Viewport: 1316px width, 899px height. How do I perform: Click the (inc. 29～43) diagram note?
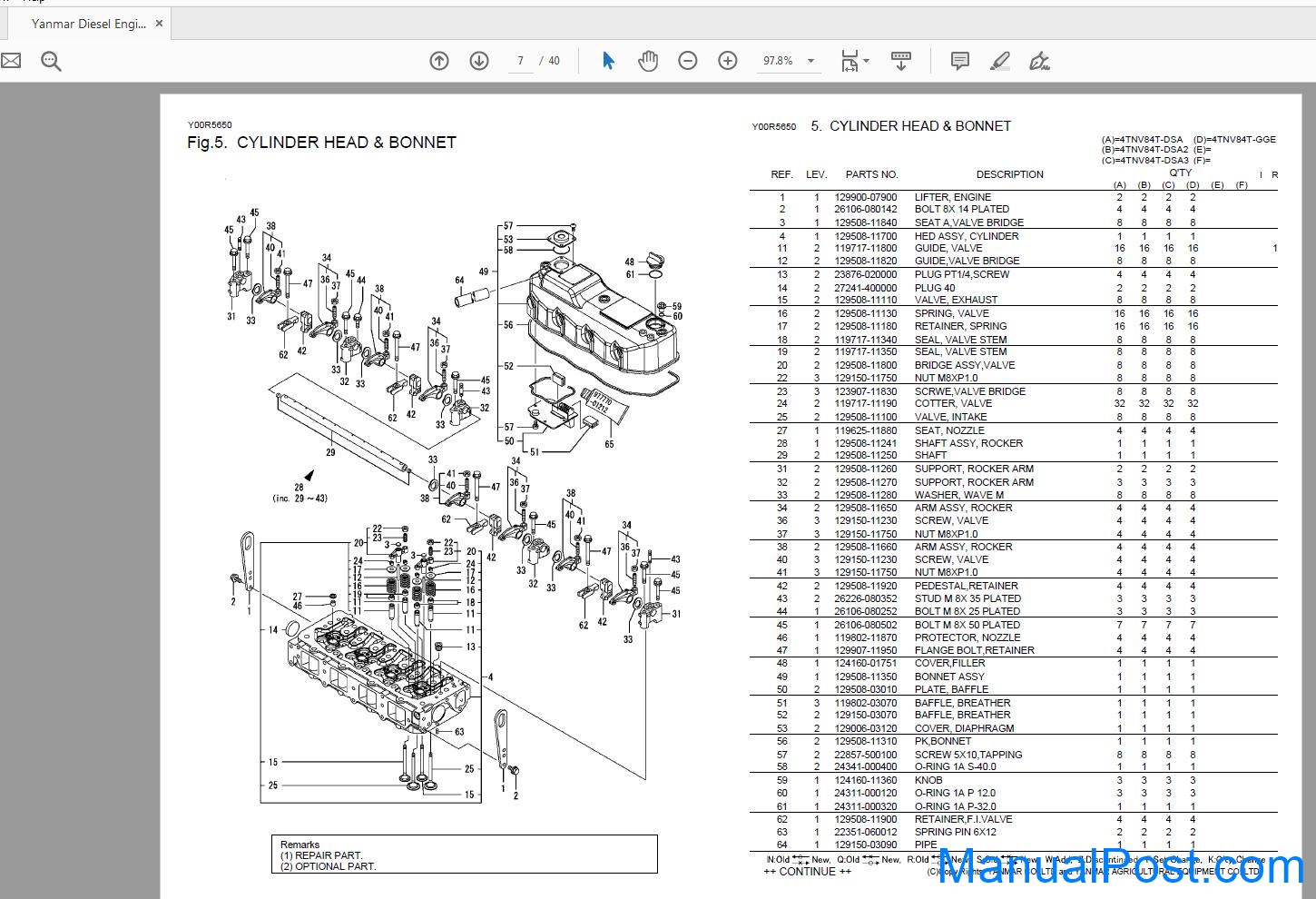[300, 499]
